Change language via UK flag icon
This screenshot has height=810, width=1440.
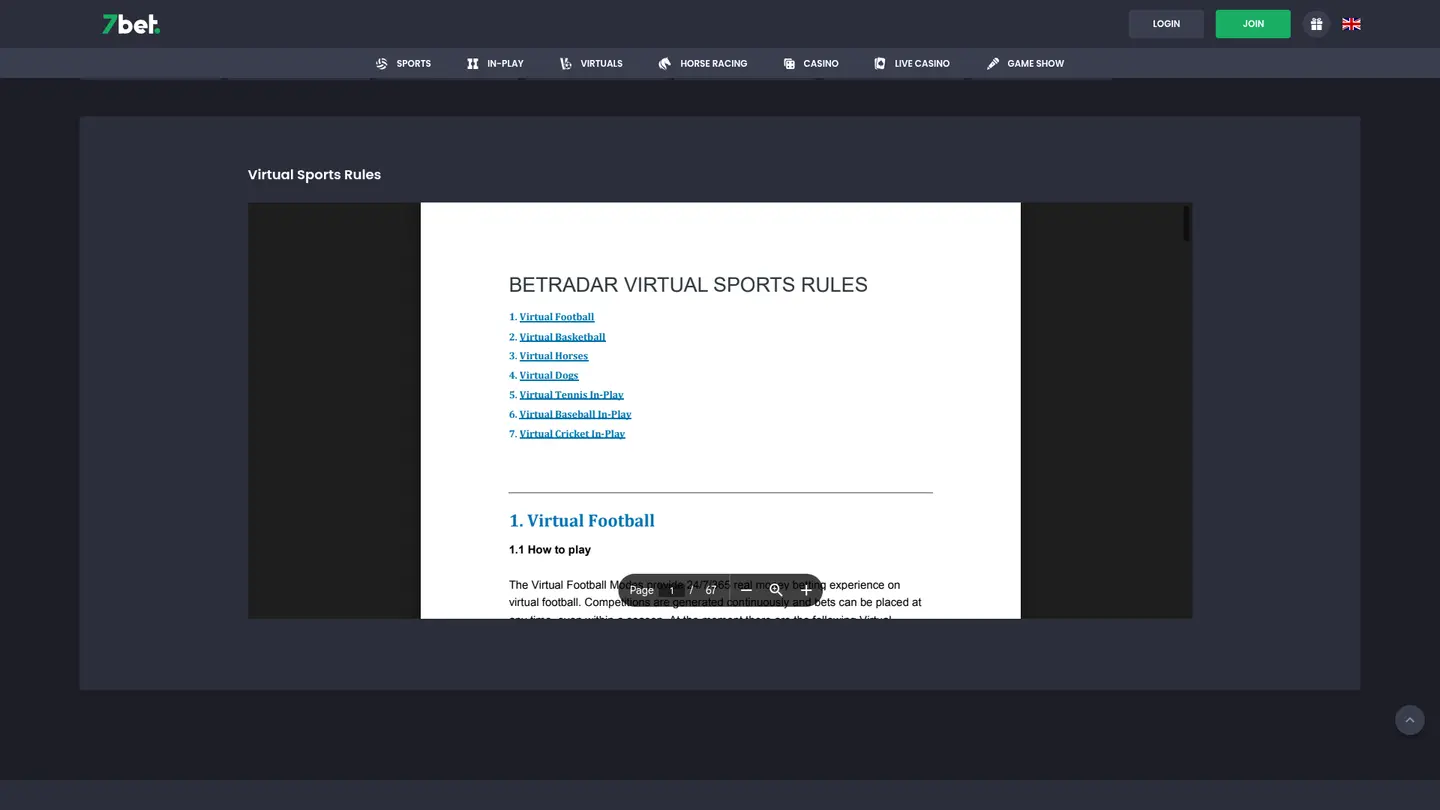point(1351,24)
